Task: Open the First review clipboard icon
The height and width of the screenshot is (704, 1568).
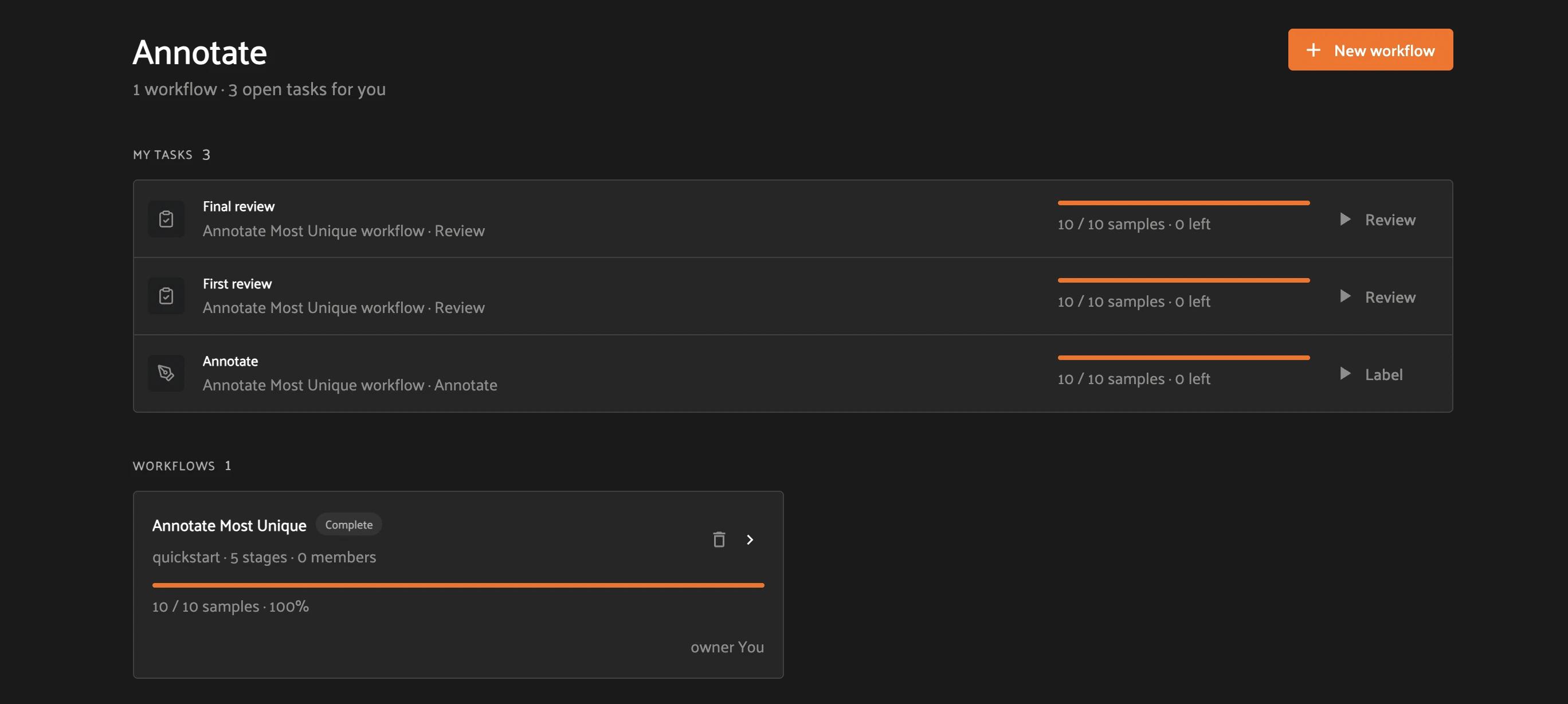Action: (166, 296)
